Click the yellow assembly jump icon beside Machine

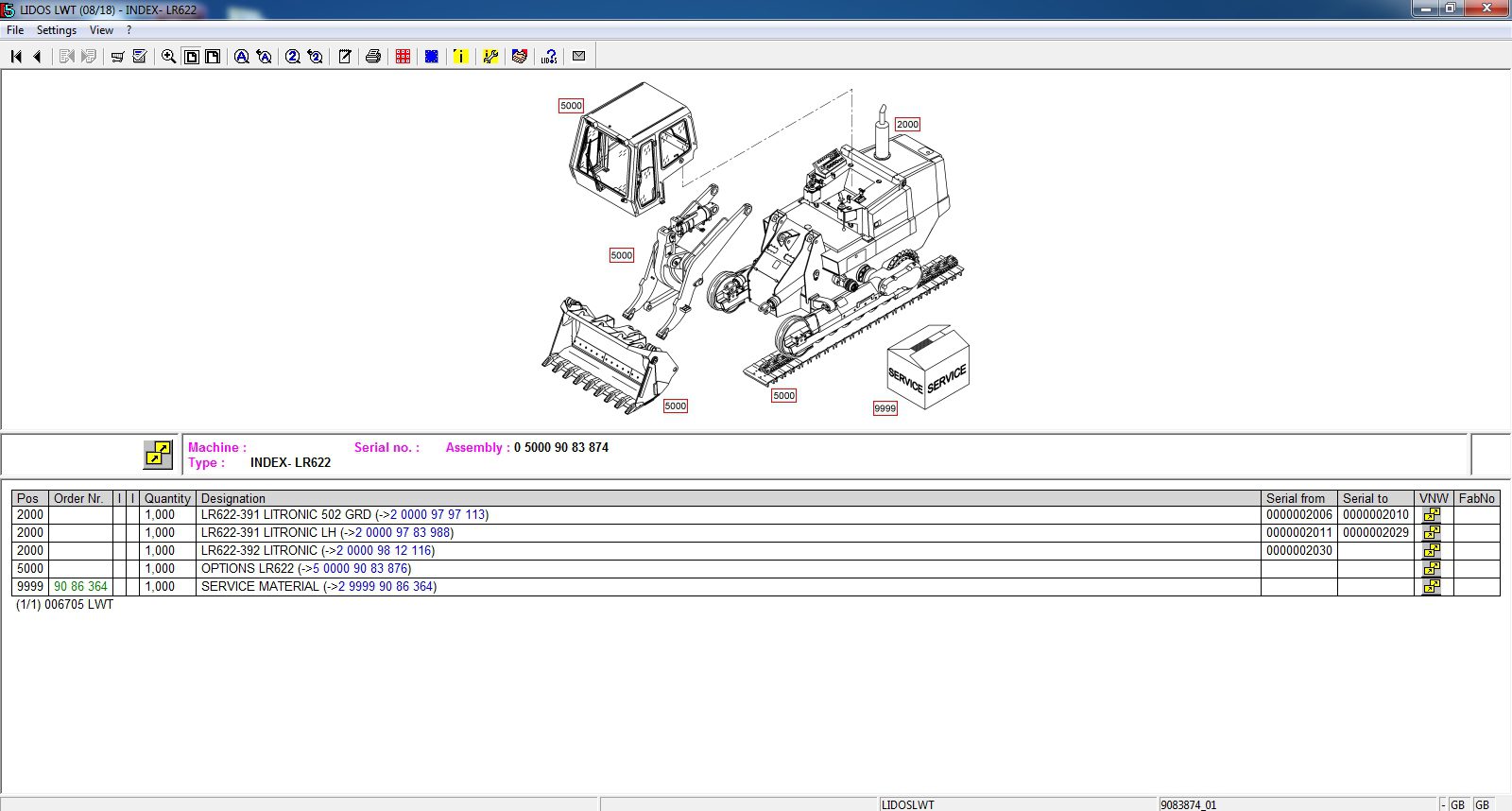click(158, 455)
